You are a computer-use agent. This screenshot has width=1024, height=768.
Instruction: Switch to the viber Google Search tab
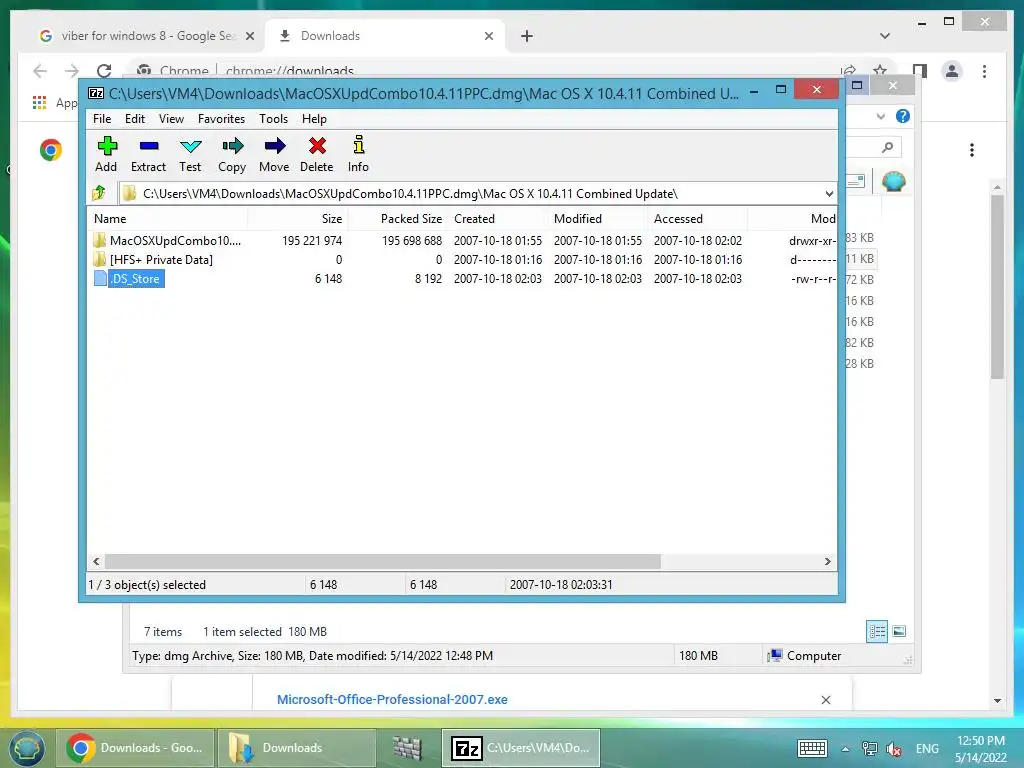pos(146,36)
